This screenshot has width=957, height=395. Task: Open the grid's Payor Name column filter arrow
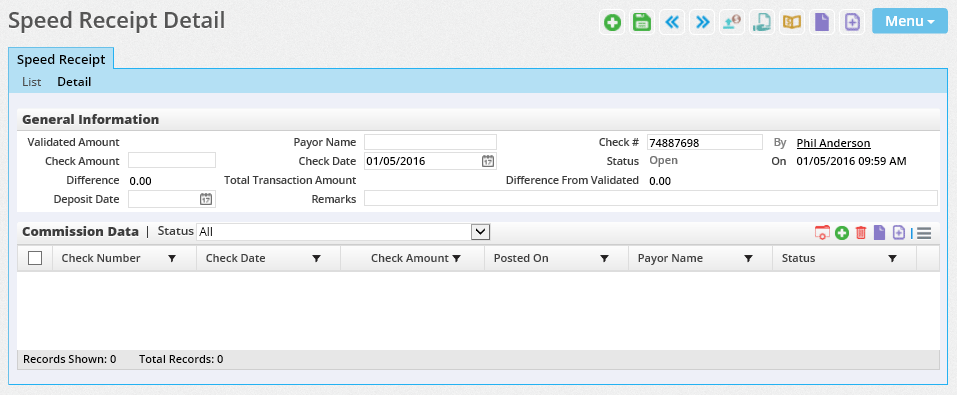pyautogui.click(x=748, y=259)
